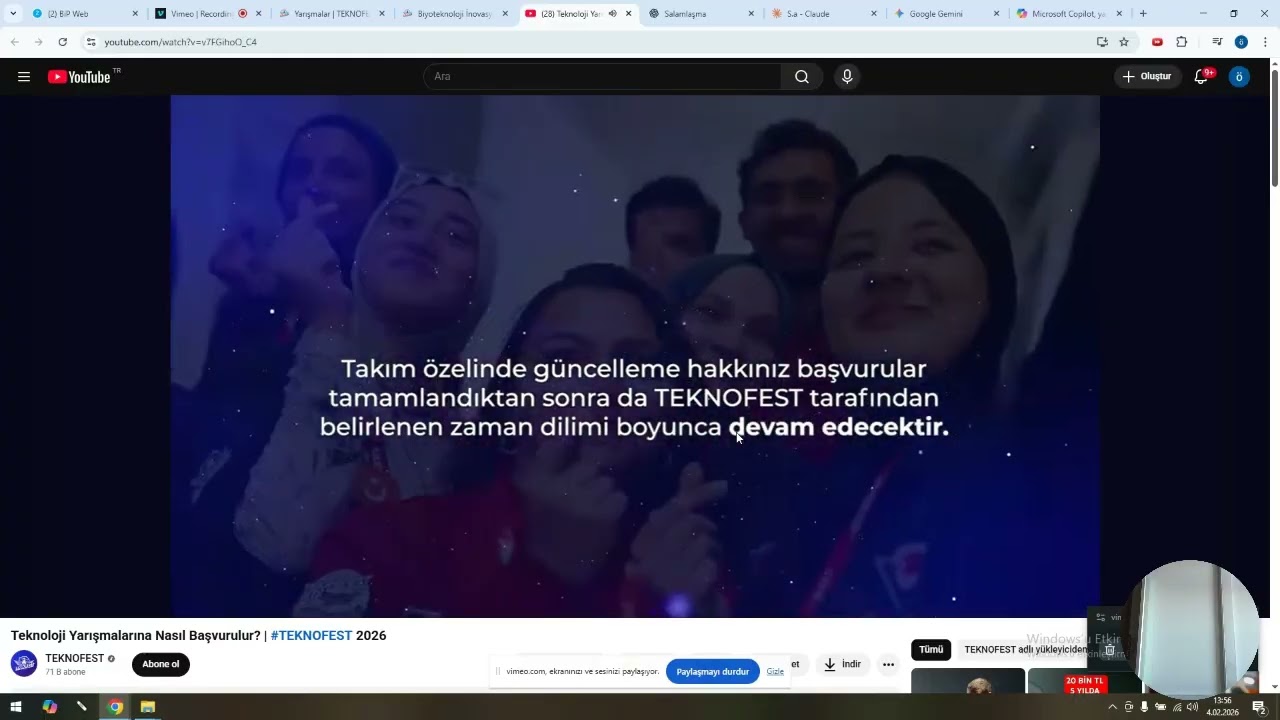This screenshot has width=1280, height=720.
Task: Switch to the Vimeo Recording tab
Action: 208,14
